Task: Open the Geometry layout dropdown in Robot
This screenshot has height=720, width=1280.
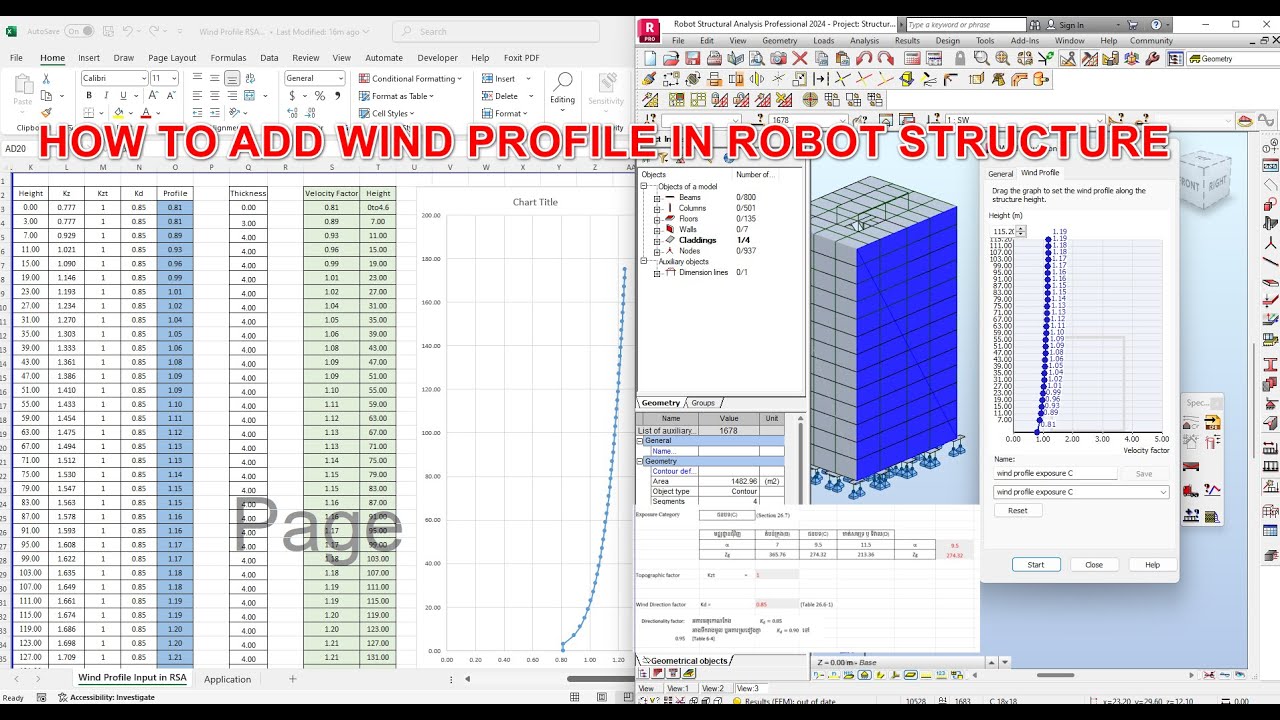Action: (x=1235, y=59)
